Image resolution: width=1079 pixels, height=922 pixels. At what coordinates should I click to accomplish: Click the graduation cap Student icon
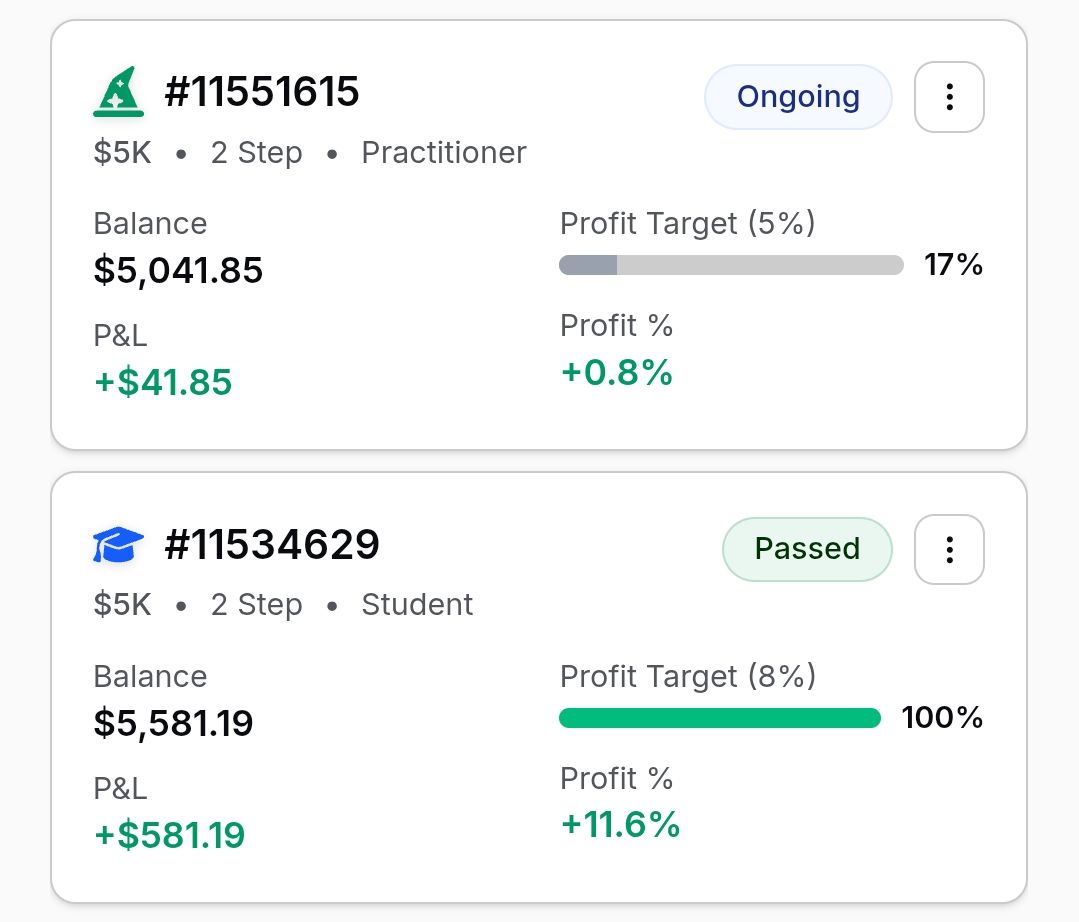click(x=119, y=545)
